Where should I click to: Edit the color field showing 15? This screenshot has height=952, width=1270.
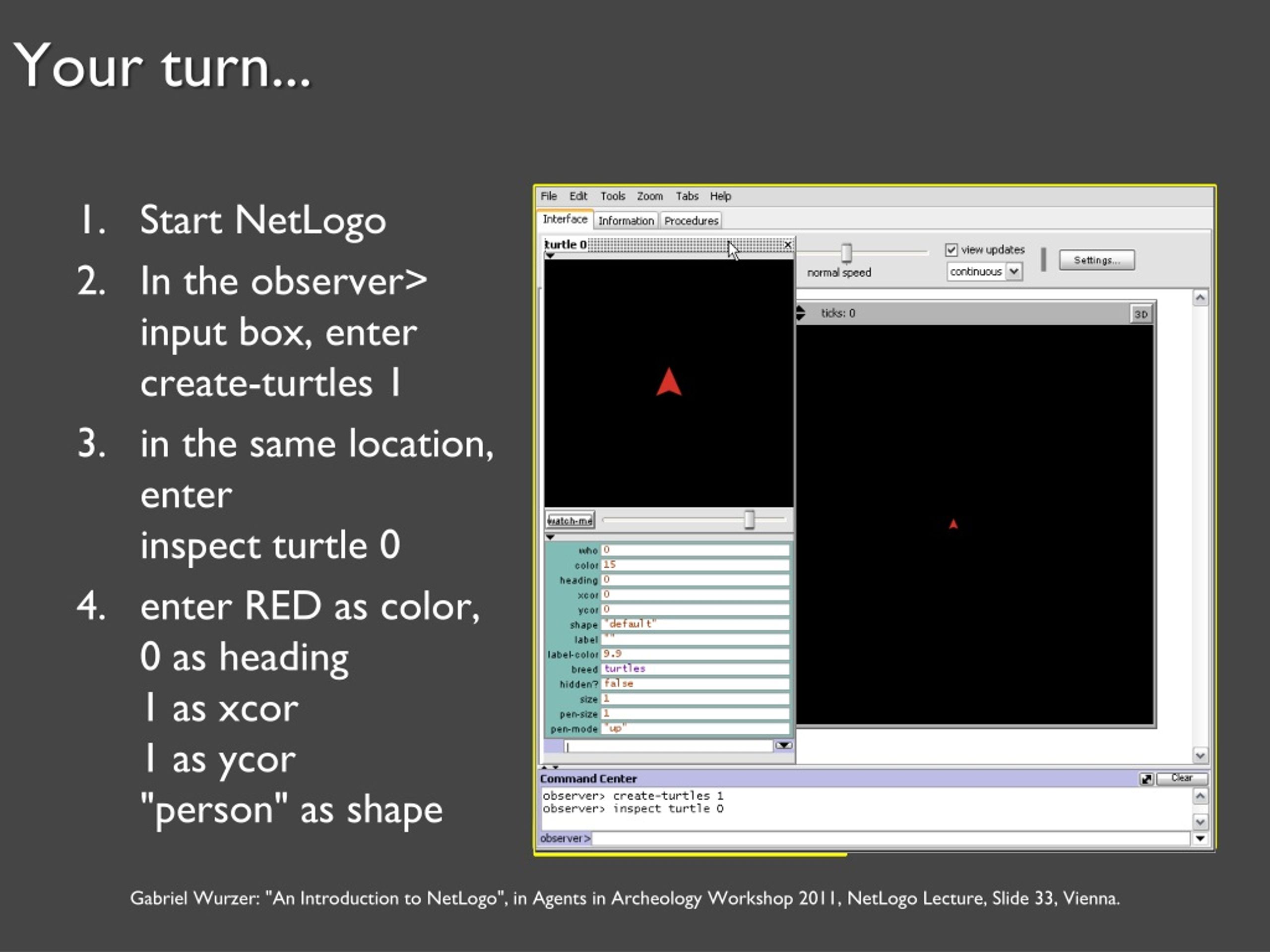[x=696, y=565]
